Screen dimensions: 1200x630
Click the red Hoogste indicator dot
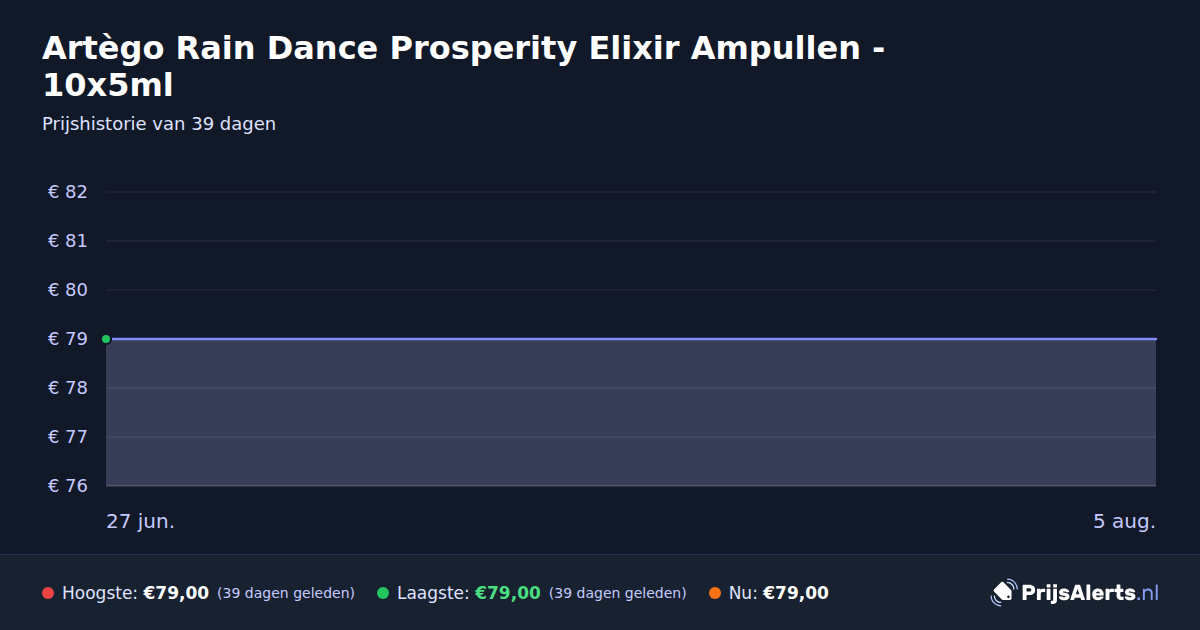click(x=48, y=593)
